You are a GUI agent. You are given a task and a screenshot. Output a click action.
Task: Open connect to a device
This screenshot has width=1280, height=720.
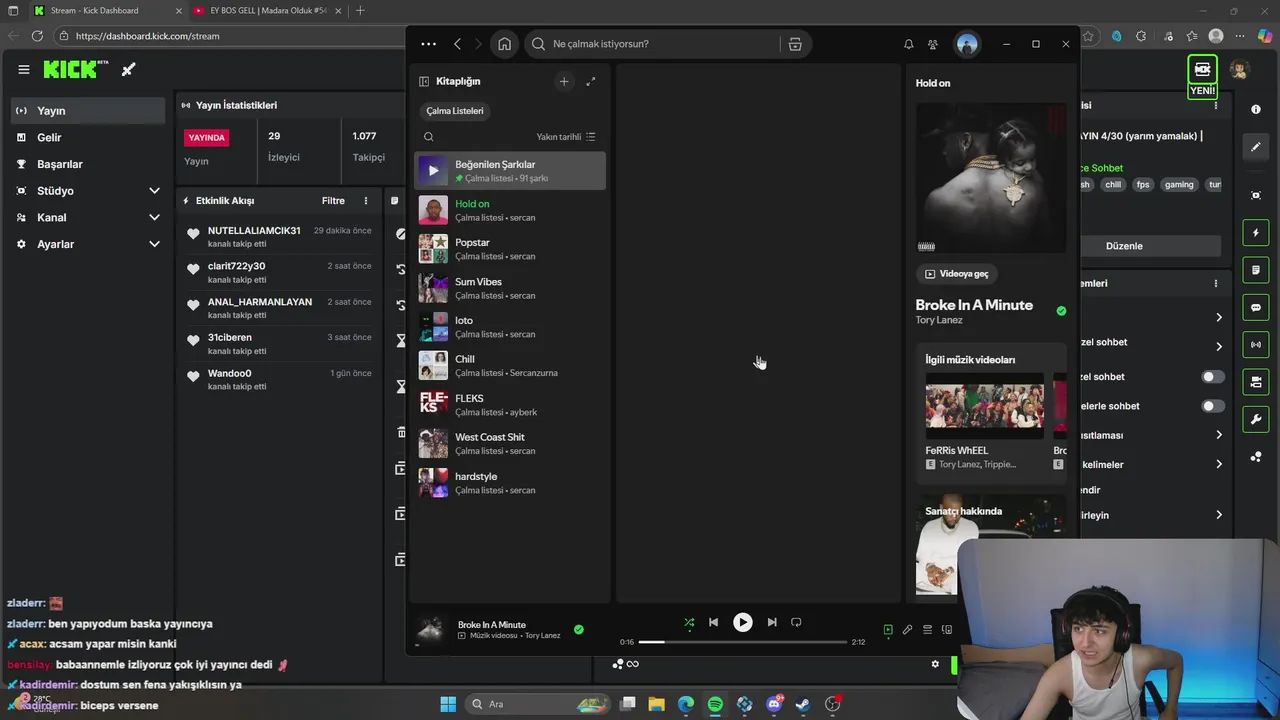coord(946,630)
